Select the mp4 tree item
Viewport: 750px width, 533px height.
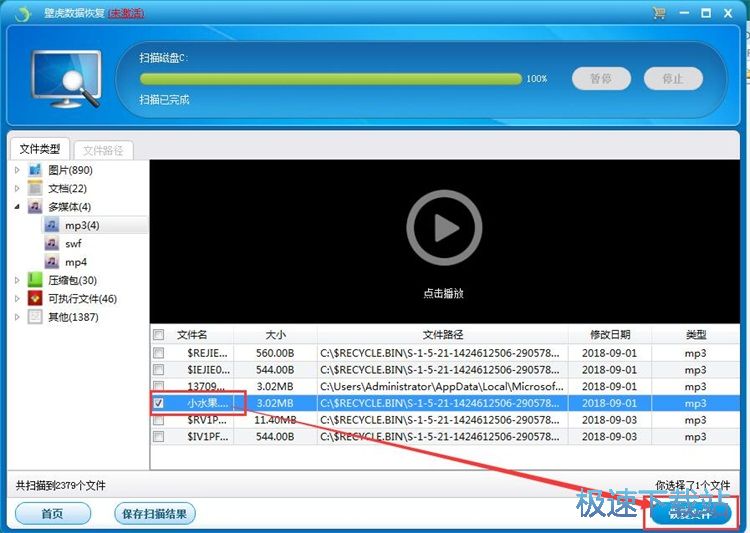coord(76,262)
